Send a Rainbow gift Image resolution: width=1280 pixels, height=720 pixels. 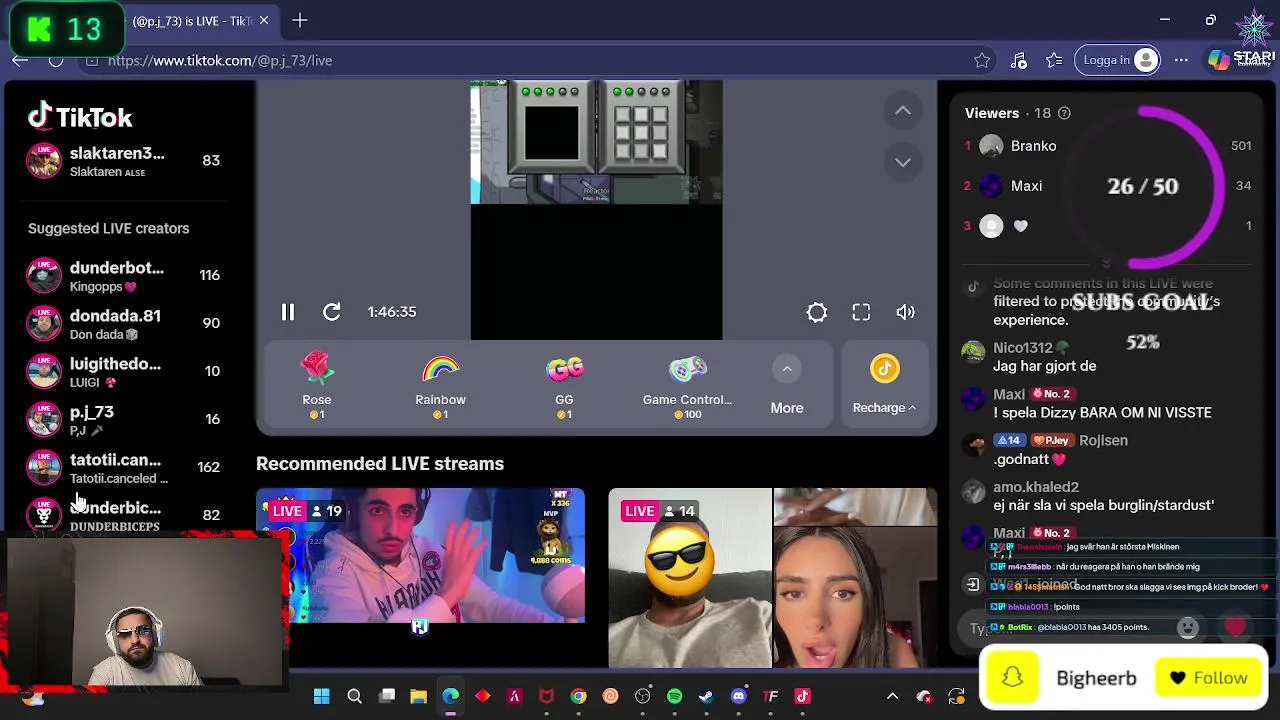pos(440,386)
